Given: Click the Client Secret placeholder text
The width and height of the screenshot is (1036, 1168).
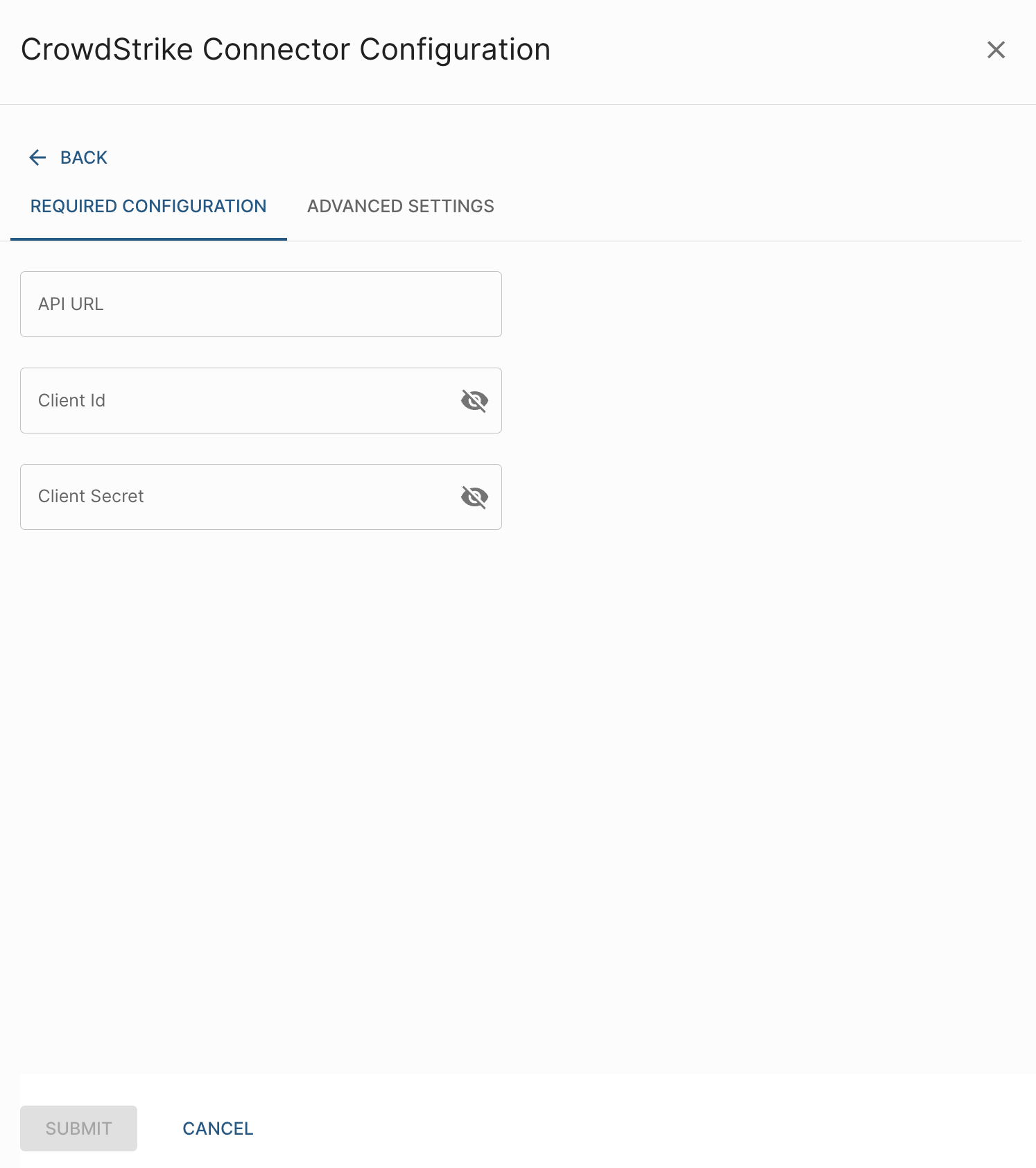Looking at the screenshot, I should 91,496.
